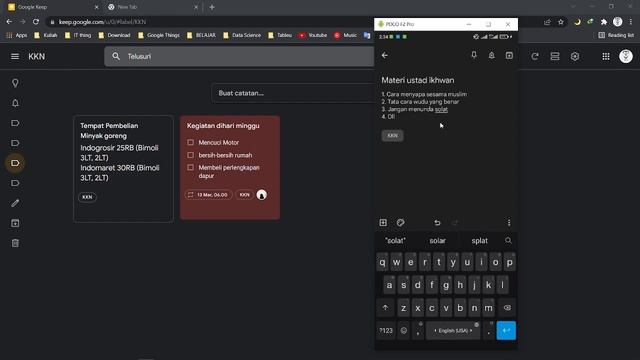The image size is (640, 360).
Task: Tap shift key on phone keyboard
Action: click(x=385, y=308)
